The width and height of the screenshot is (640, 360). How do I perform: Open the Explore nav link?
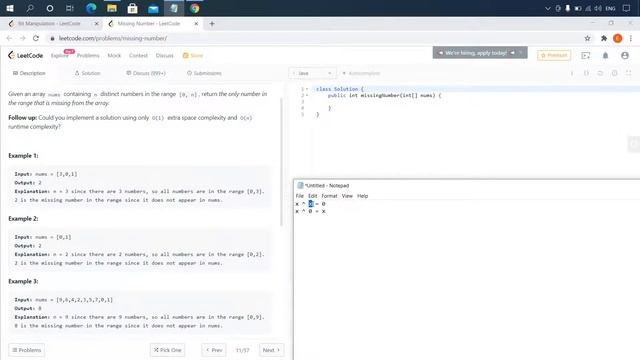click(x=60, y=56)
